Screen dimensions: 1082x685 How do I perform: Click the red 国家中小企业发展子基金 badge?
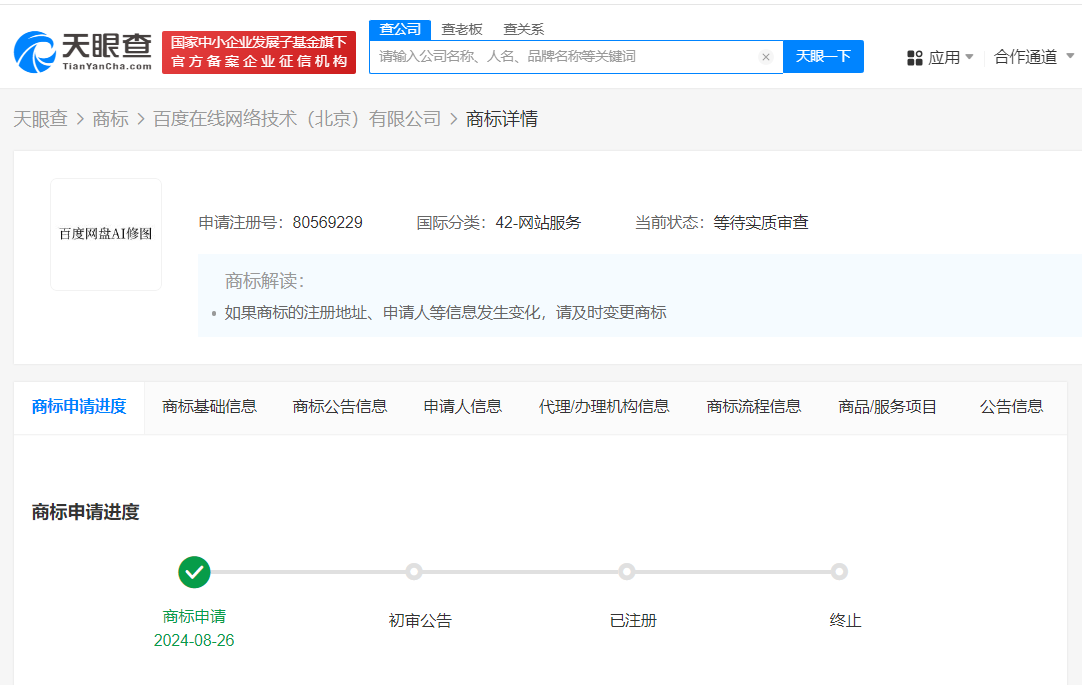[x=259, y=49]
